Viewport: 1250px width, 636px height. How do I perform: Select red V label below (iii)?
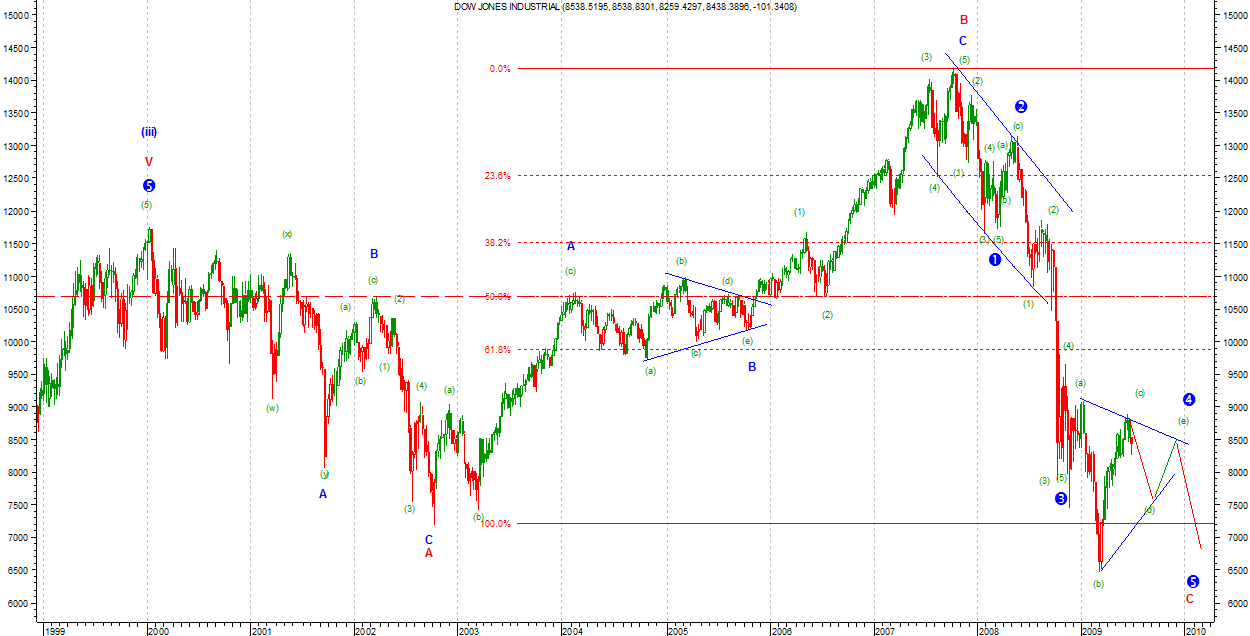pos(148,161)
